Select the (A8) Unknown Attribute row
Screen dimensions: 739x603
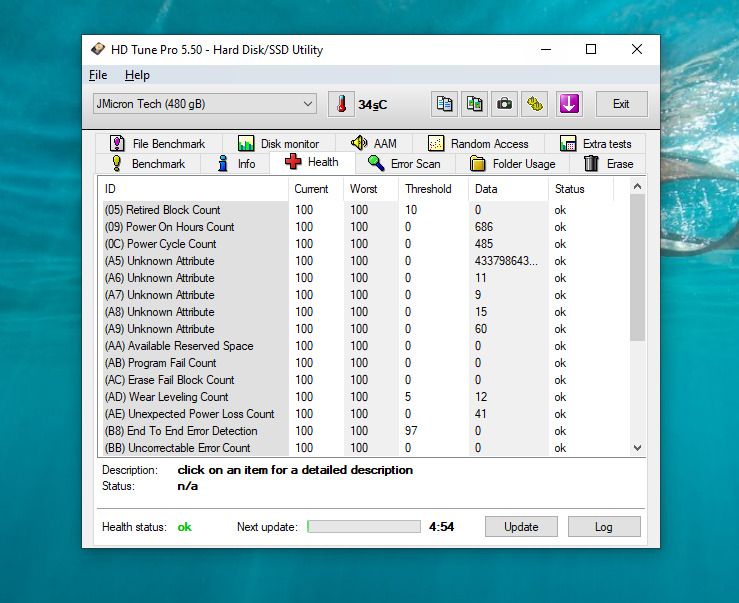pyautogui.click(x=358, y=312)
